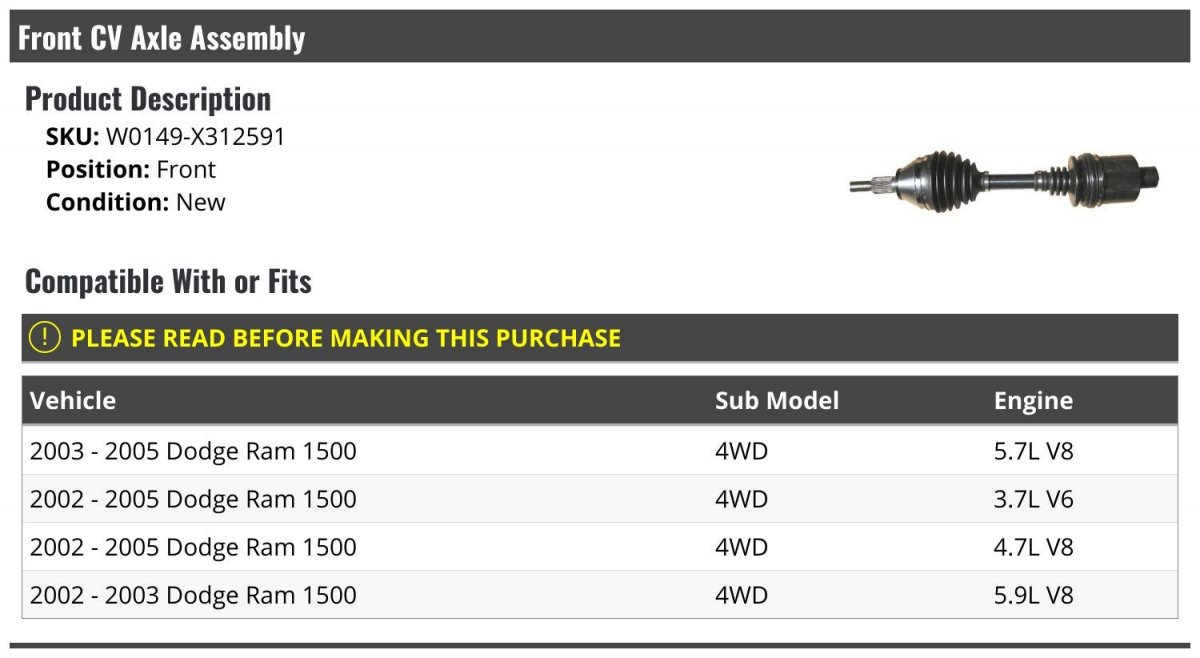Click the exclamation warning icon
The height and width of the screenshot is (658, 1200).
click(45, 338)
